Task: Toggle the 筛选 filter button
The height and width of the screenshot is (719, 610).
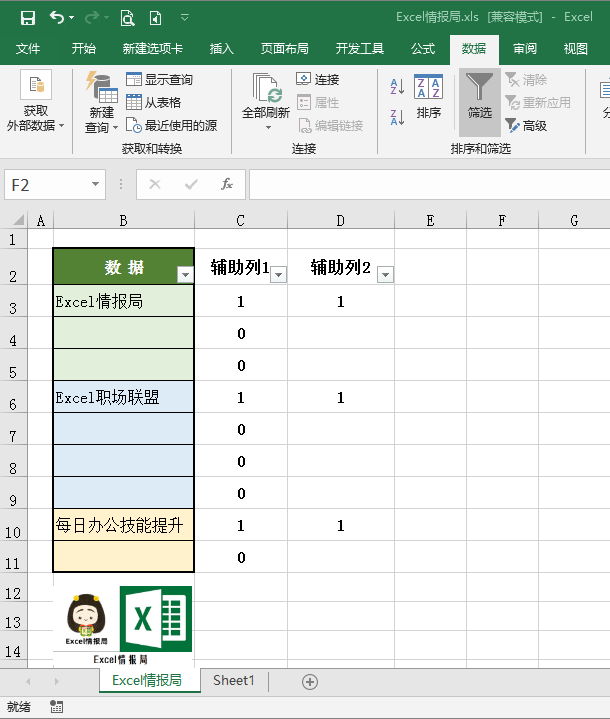Action: tap(480, 102)
